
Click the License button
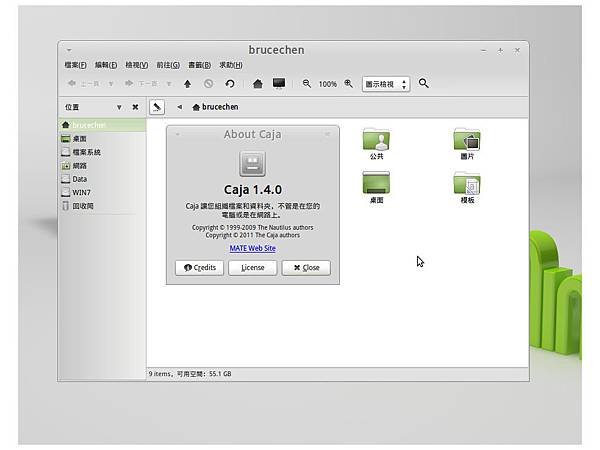(x=253, y=267)
